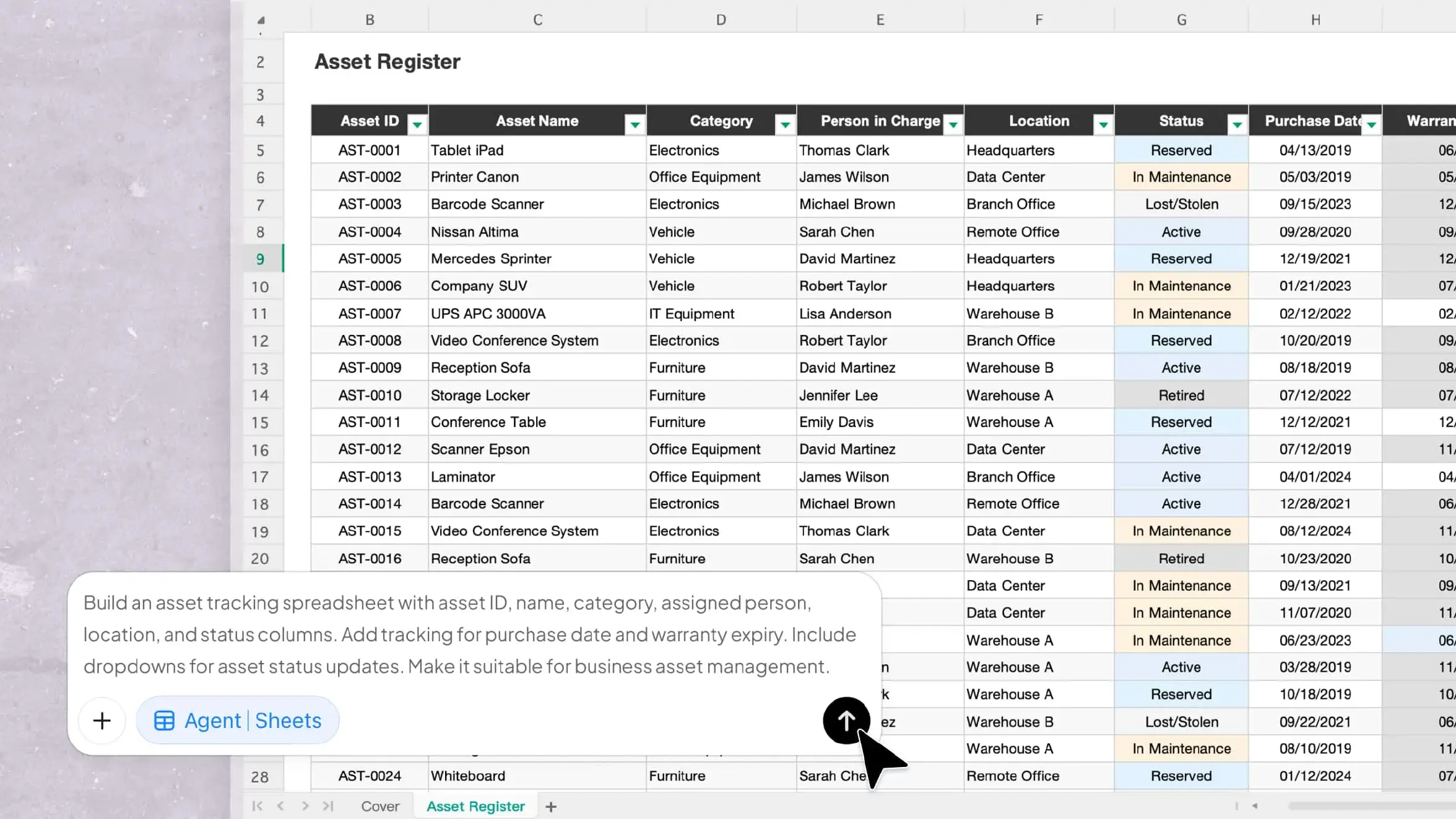
Task: Click the horizontal scrollbar track
Action: point(1371,806)
